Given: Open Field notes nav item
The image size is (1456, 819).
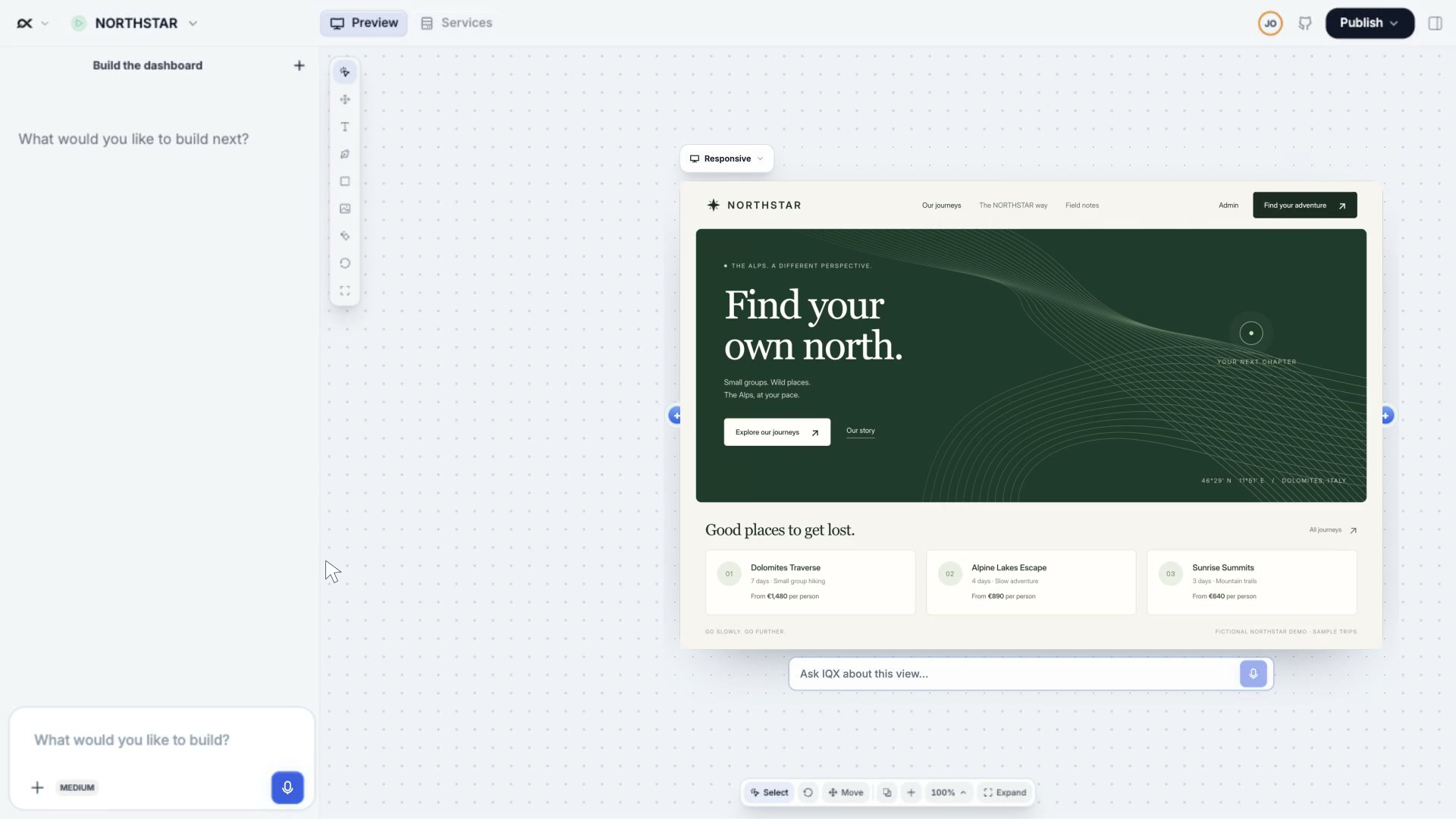Looking at the screenshot, I should [x=1082, y=206].
